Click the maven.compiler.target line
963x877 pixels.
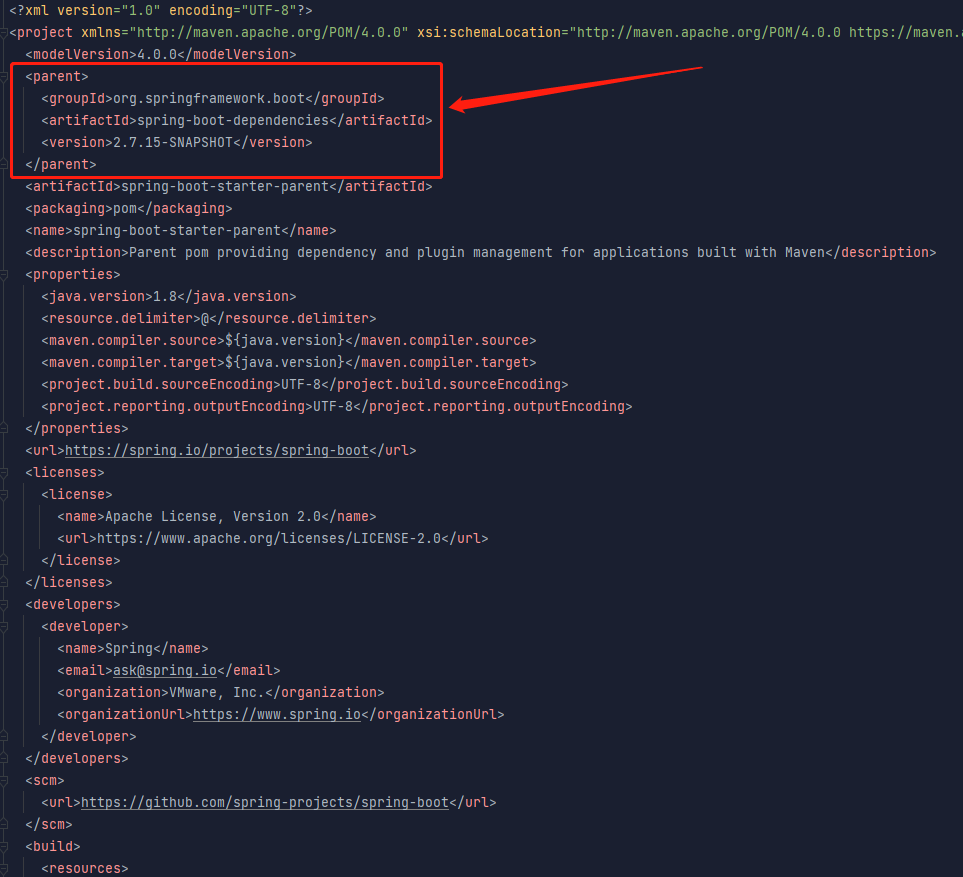[x=289, y=362]
